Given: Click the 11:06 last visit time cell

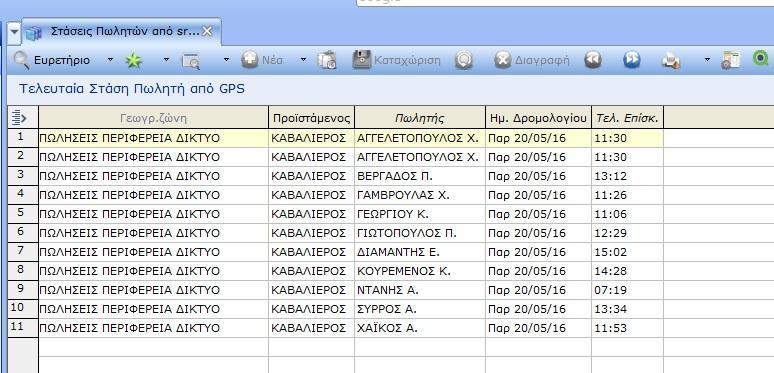Looking at the screenshot, I should pos(627,214).
